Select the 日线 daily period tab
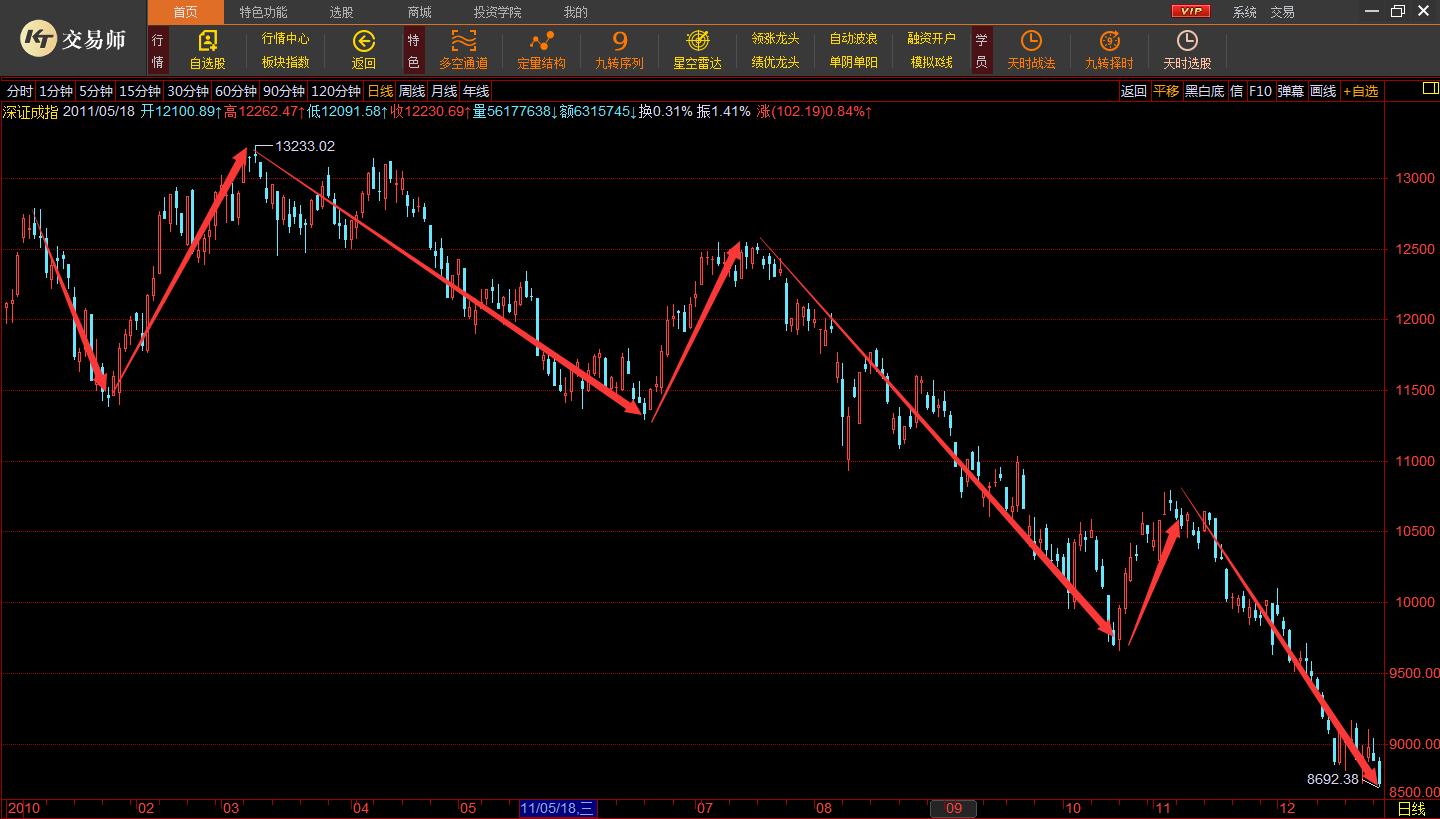The image size is (1440, 819). tap(380, 91)
